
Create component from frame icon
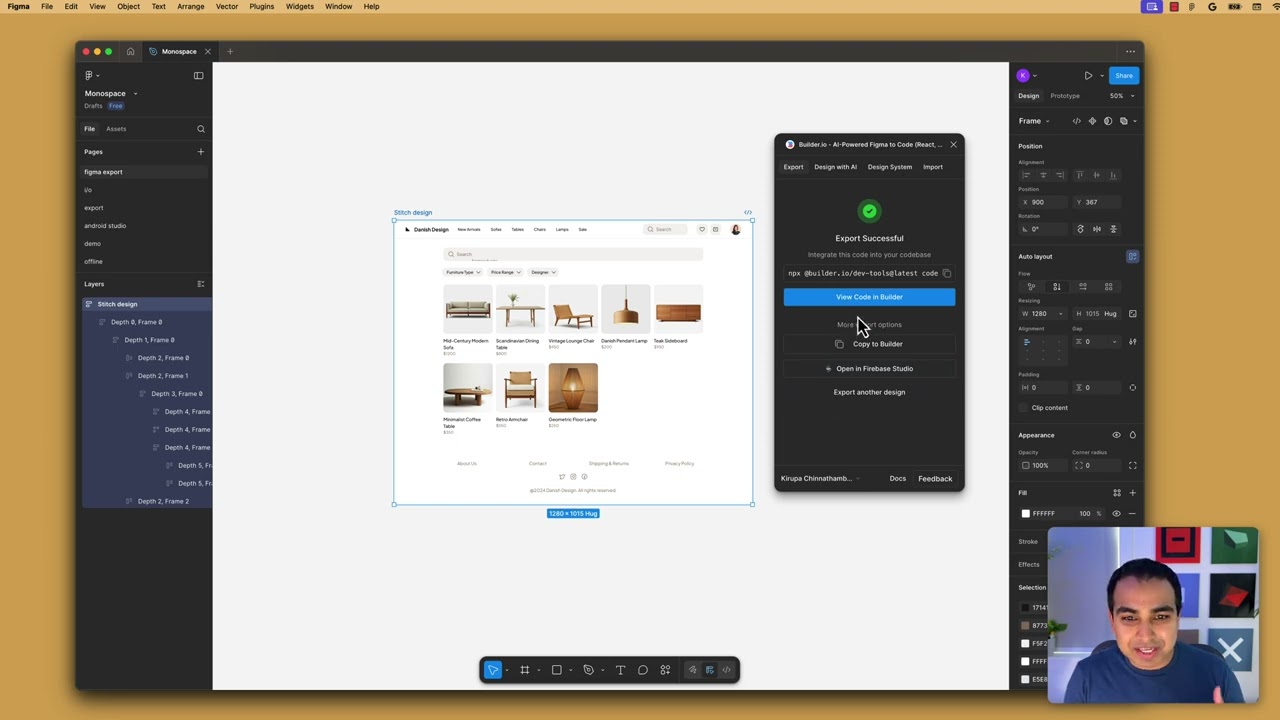click(1092, 121)
